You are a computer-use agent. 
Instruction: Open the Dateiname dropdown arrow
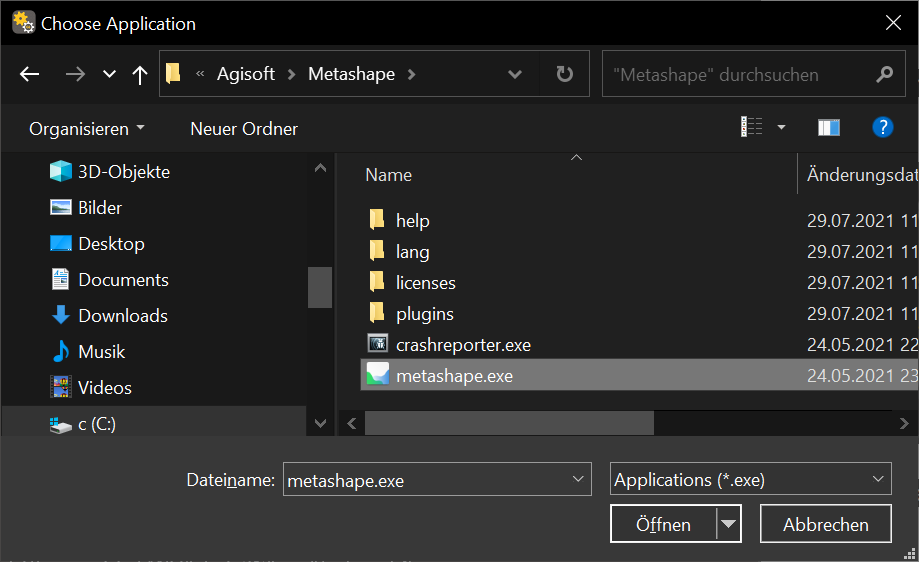coord(578,479)
